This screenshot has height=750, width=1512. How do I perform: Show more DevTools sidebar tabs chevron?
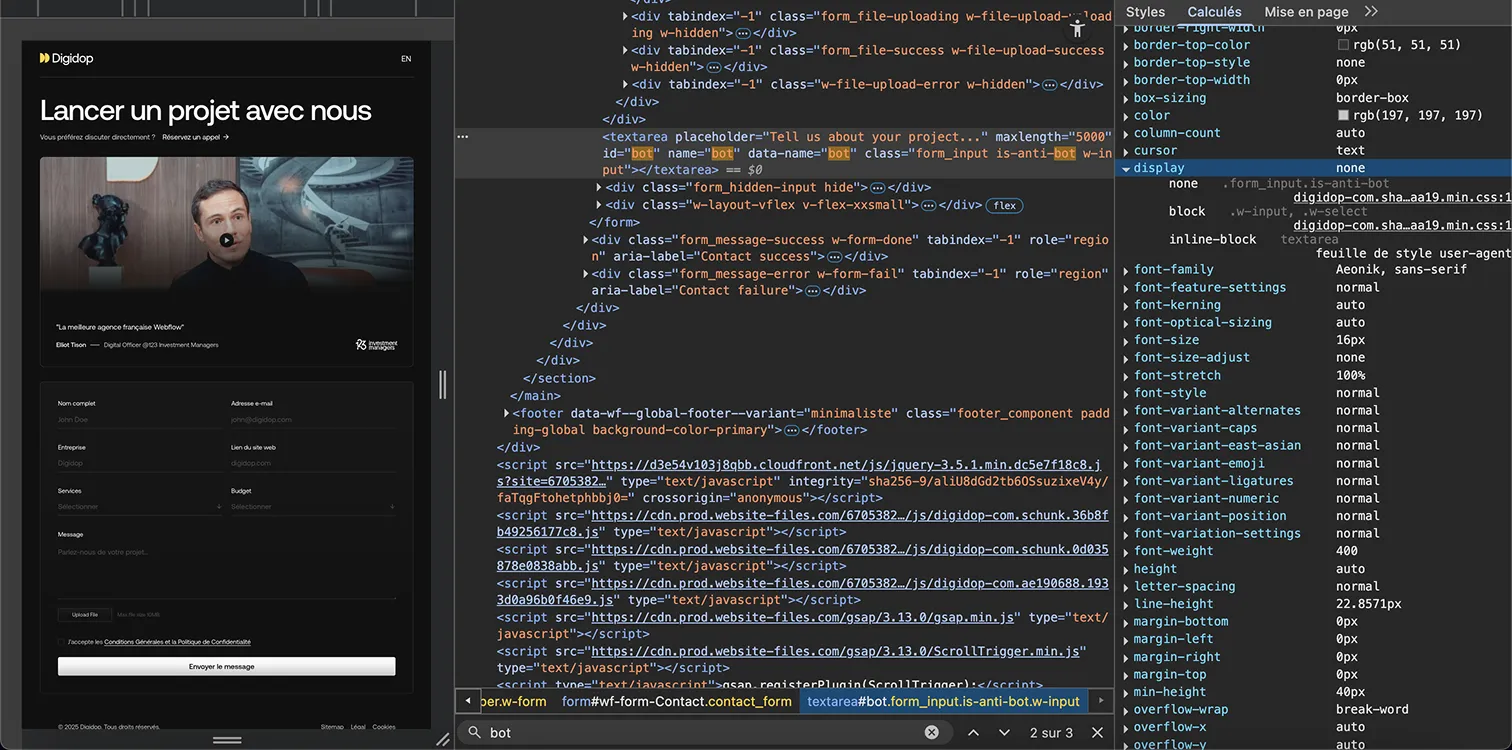1371,11
